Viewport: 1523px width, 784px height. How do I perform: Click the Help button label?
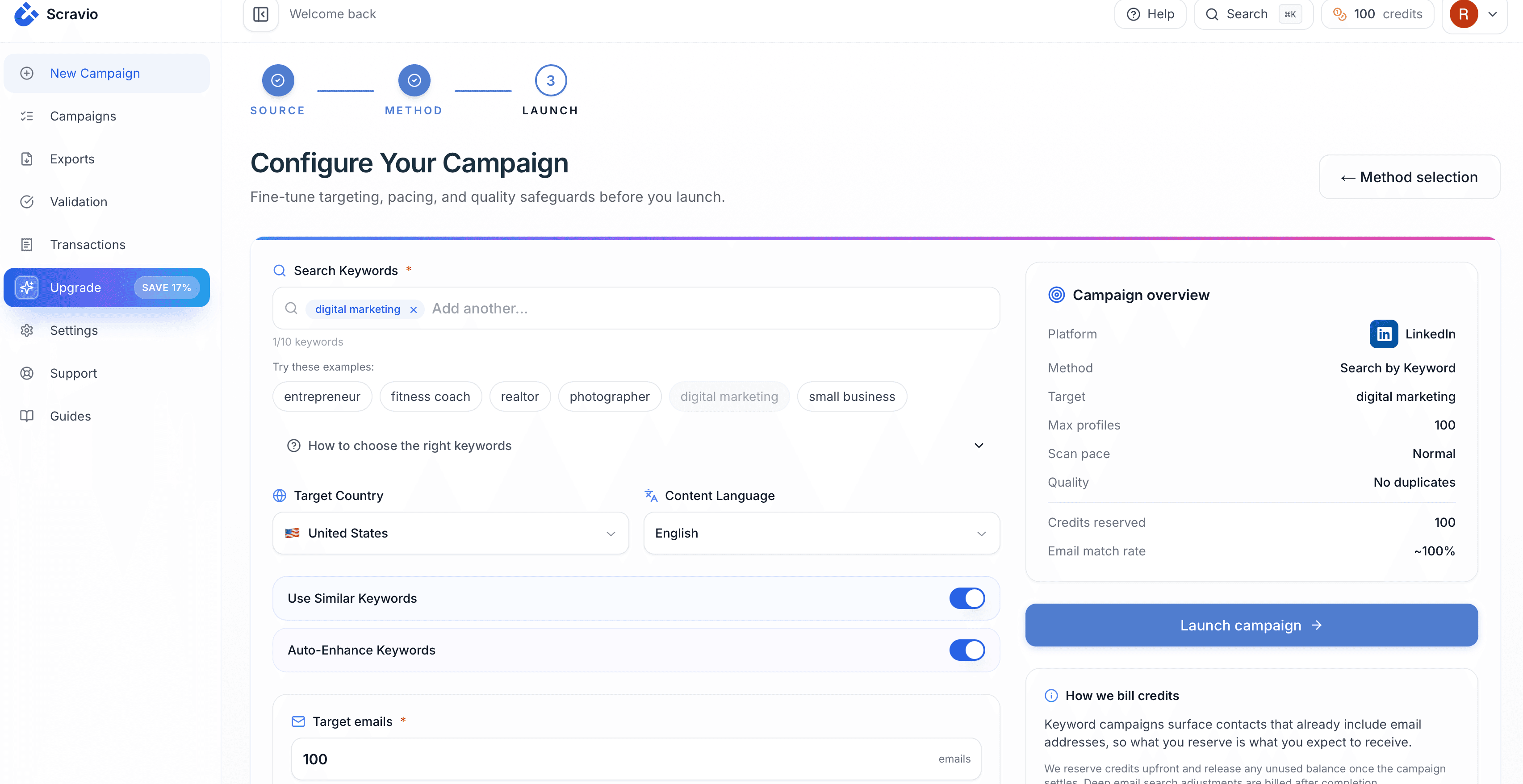coord(1161,14)
